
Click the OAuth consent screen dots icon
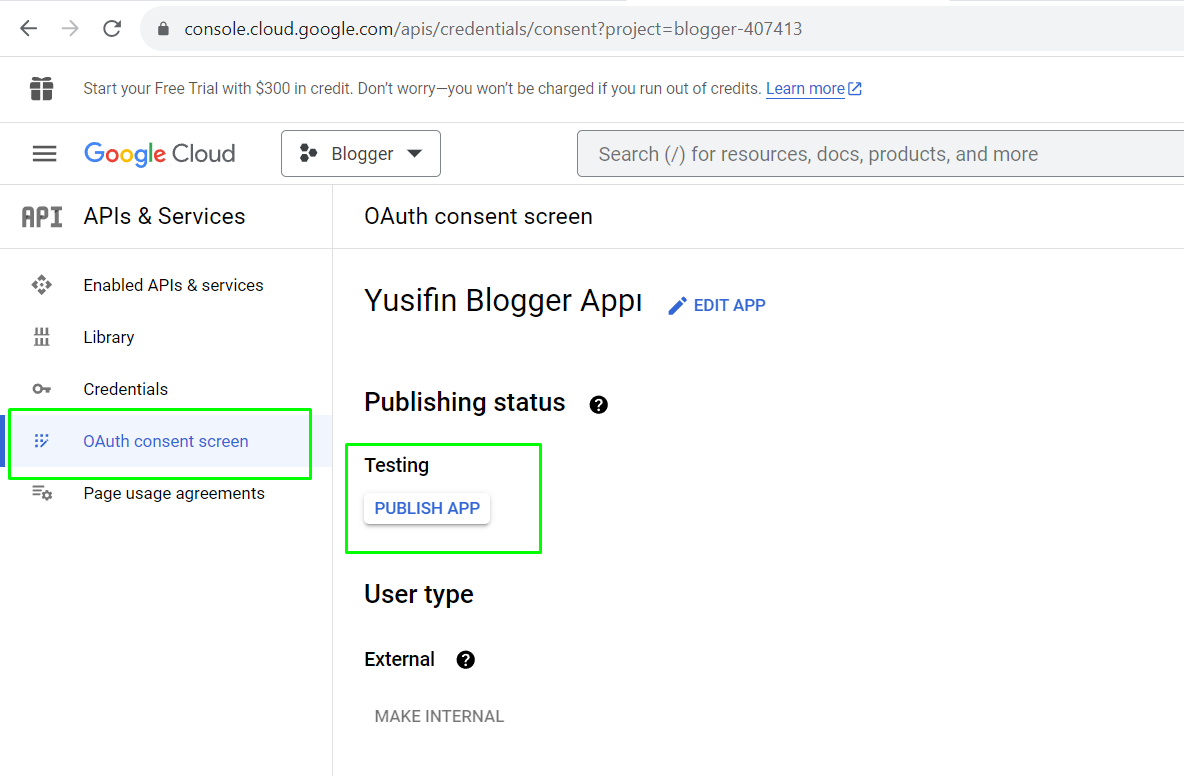pos(42,440)
